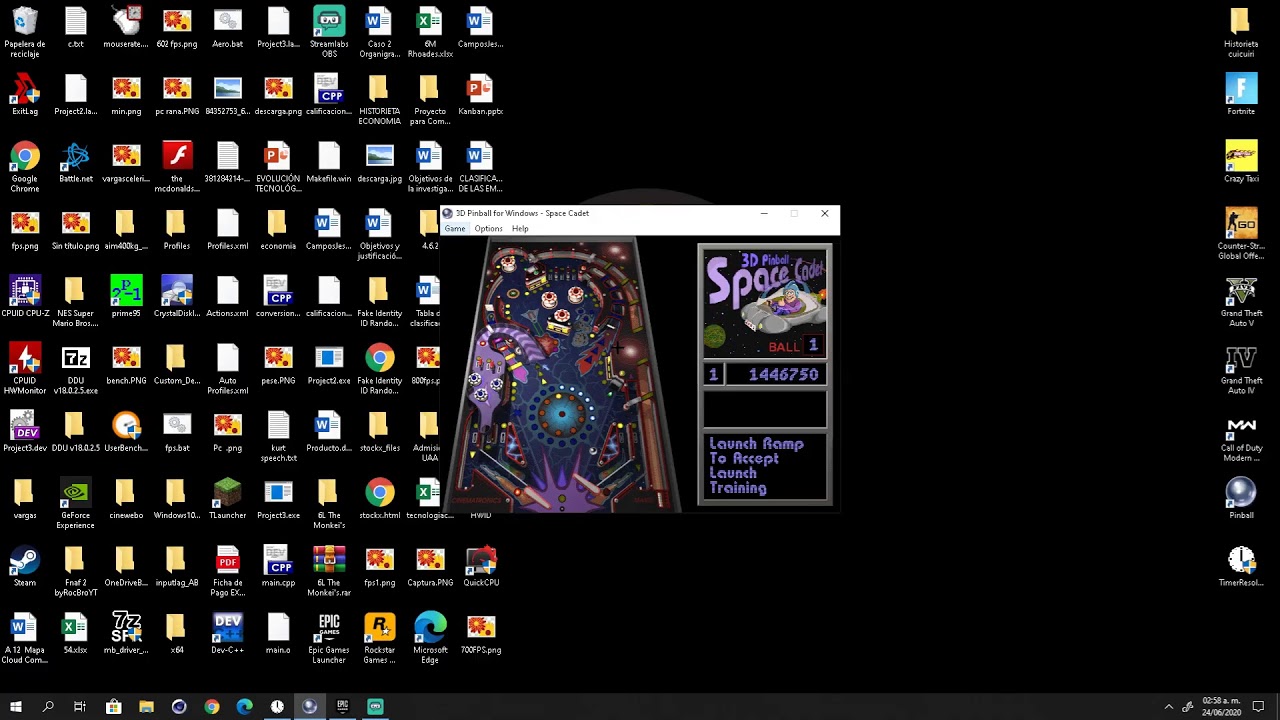Click the Launch Ramp mission message box

[764, 466]
